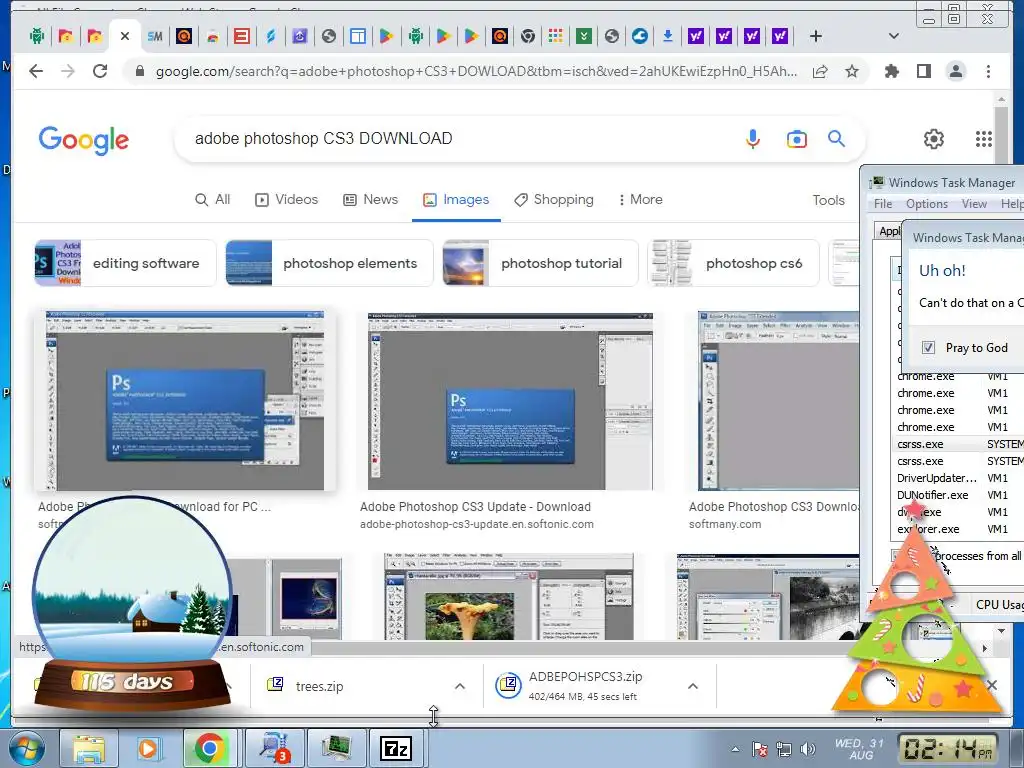Open Task Manager File menu
Viewport: 1024px width, 768px height.
pyautogui.click(x=883, y=204)
